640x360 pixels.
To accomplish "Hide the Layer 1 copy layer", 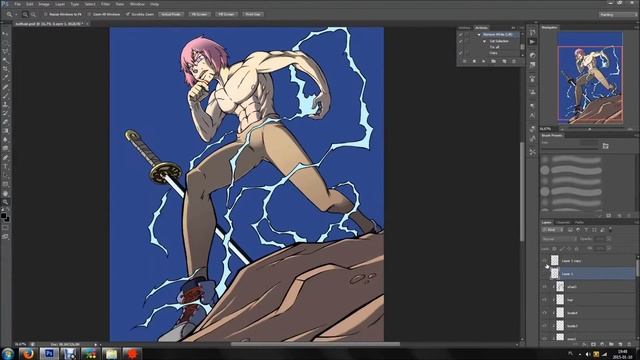I will (x=544, y=260).
